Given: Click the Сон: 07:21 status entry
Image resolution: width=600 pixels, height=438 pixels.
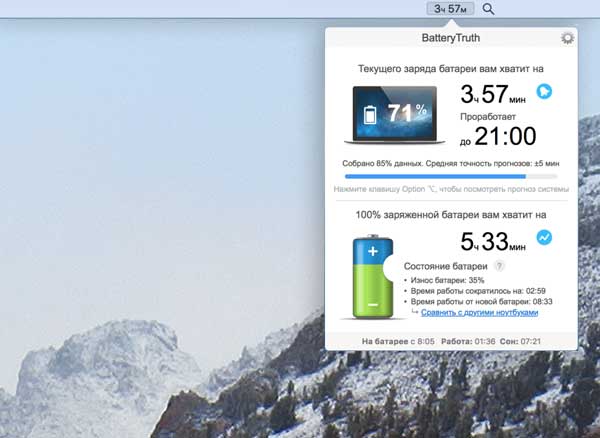Looking at the screenshot, I should pos(520,341).
